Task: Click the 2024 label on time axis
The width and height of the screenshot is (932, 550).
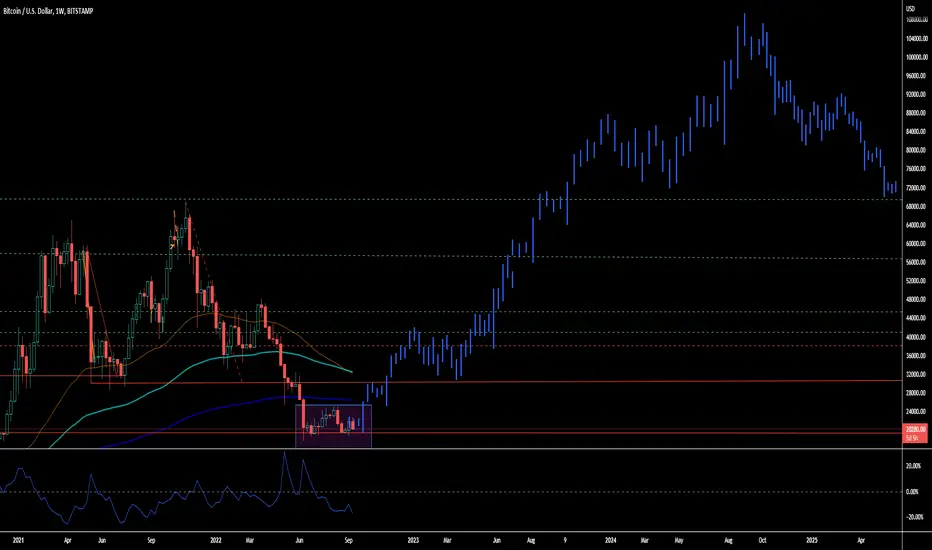Action: pyautogui.click(x=610, y=540)
